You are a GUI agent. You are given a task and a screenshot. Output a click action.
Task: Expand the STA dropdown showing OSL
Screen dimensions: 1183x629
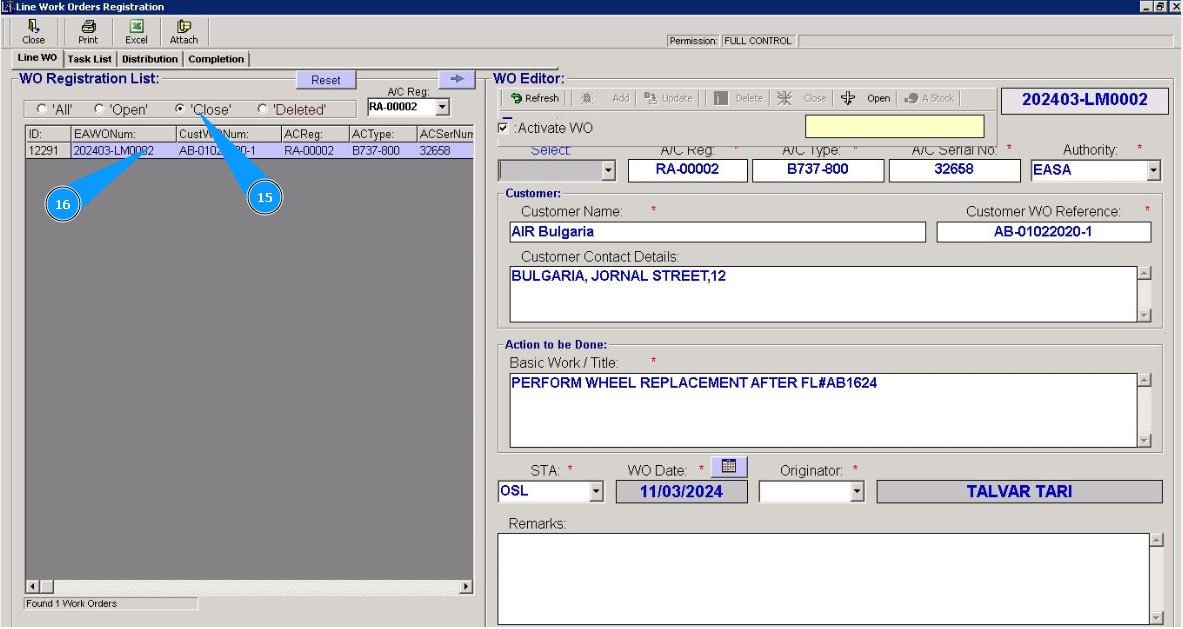pos(596,492)
